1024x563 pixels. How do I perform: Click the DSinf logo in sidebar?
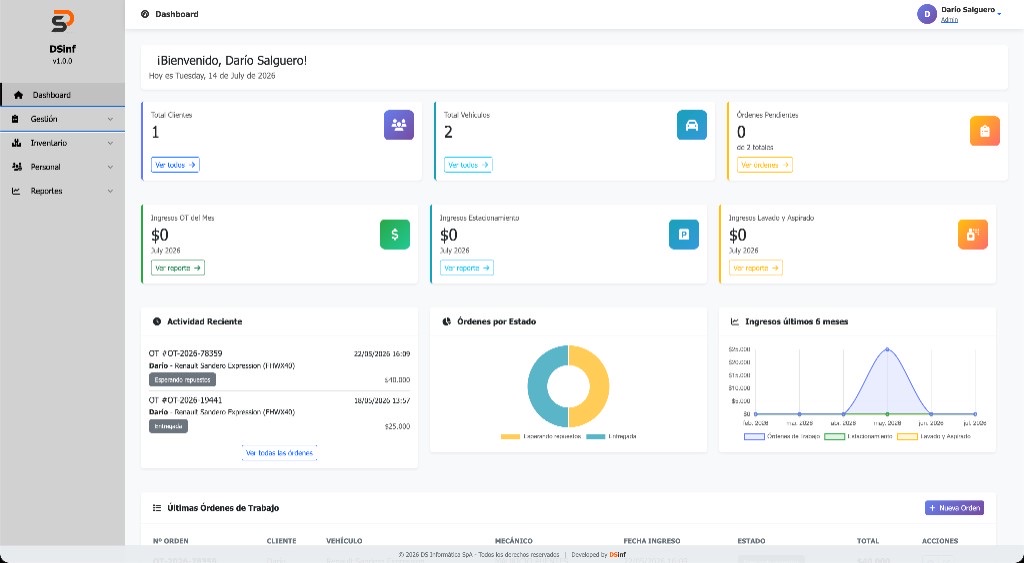[63, 21]
